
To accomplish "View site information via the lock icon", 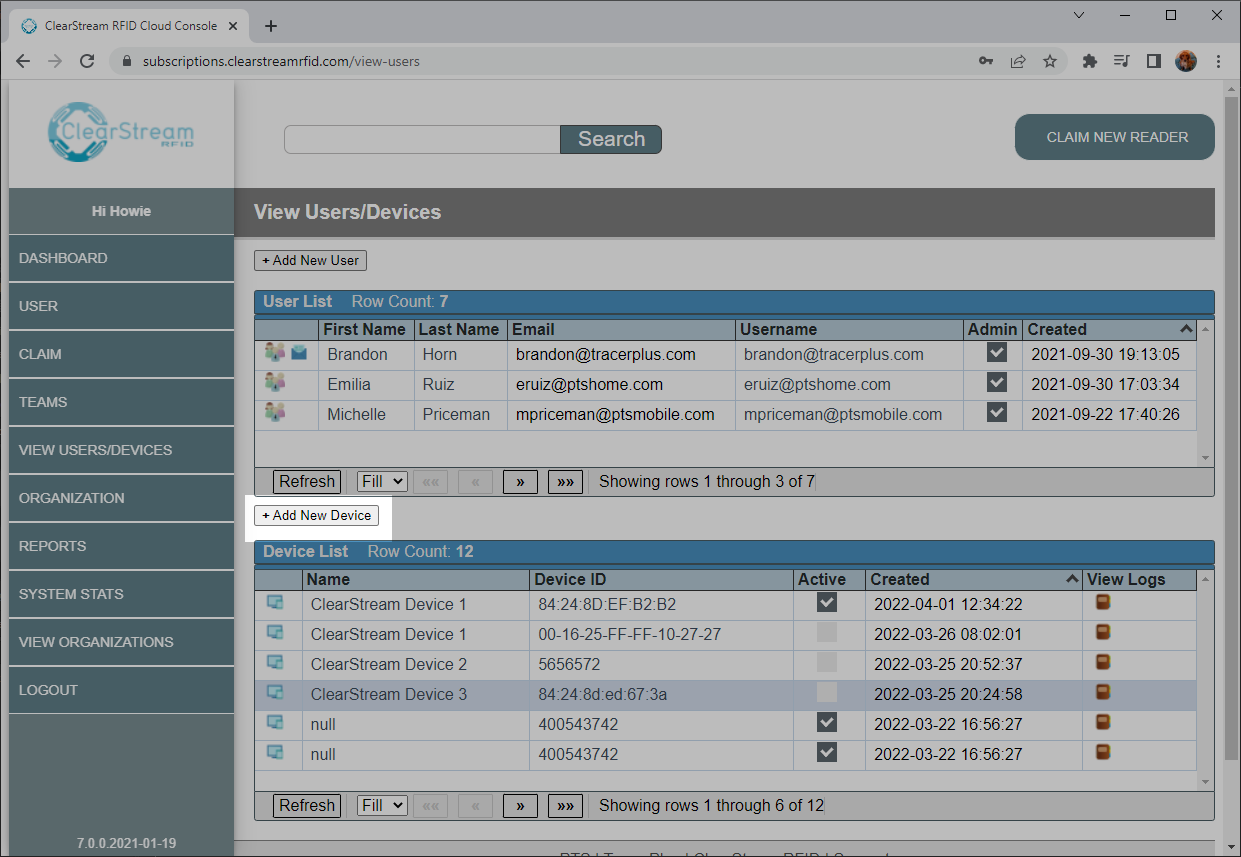I will click(126, 61).
